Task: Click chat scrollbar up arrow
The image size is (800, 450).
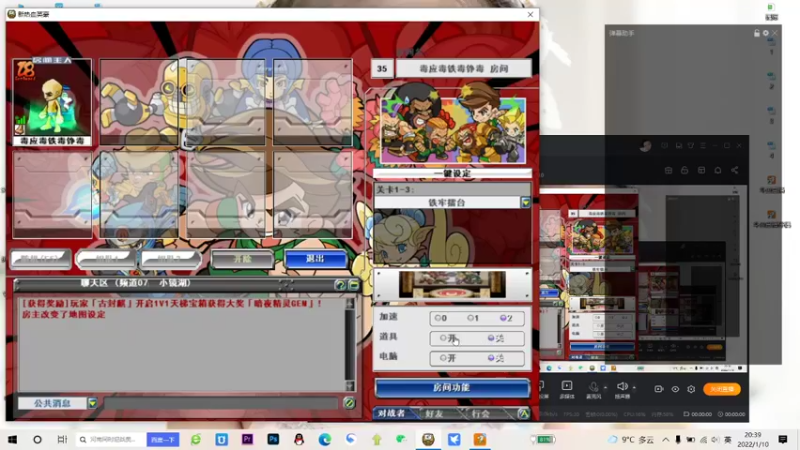Action: [349, 303]
